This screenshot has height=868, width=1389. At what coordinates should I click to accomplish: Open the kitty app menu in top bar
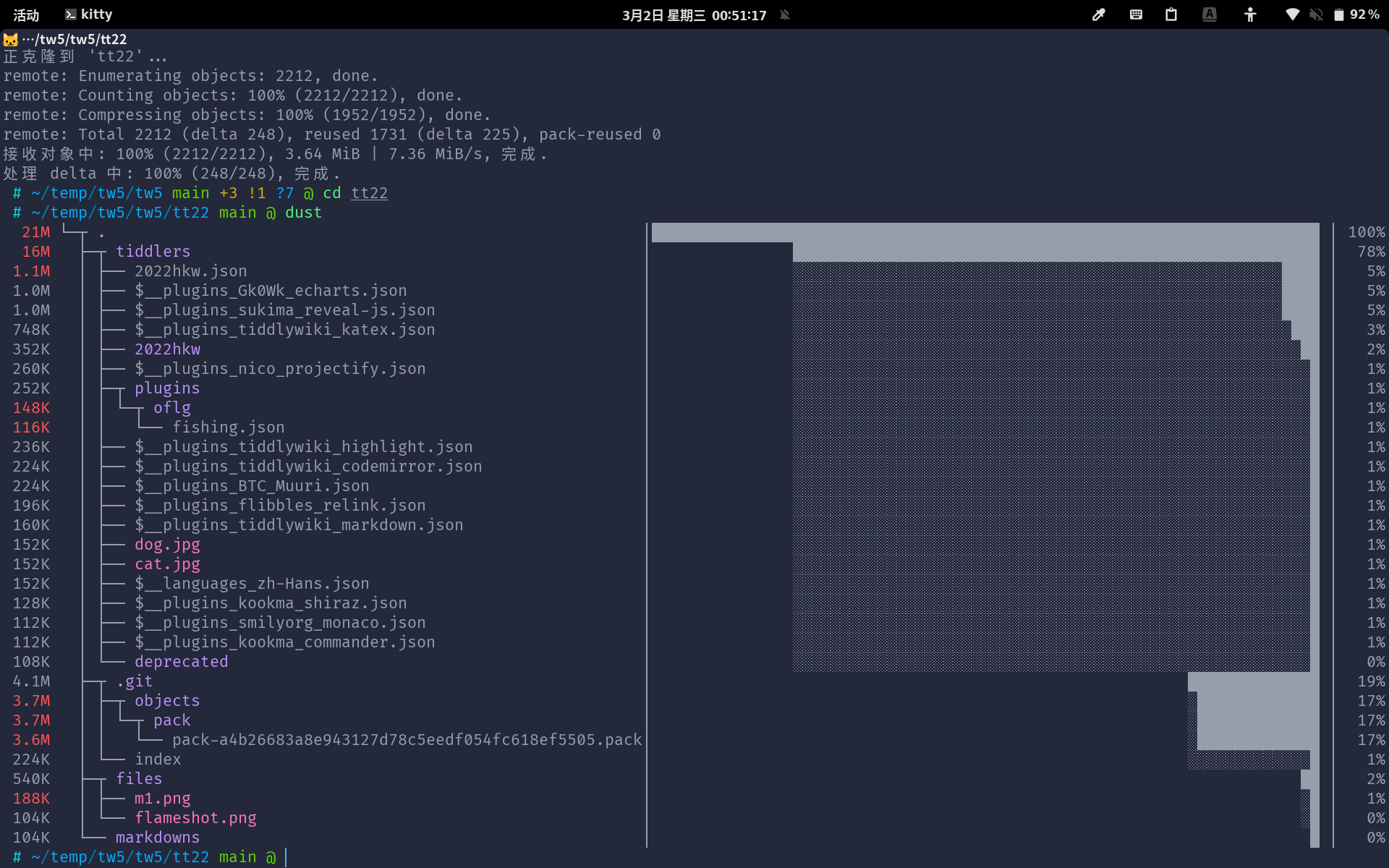pyautogui.click(x=88, y=14)
